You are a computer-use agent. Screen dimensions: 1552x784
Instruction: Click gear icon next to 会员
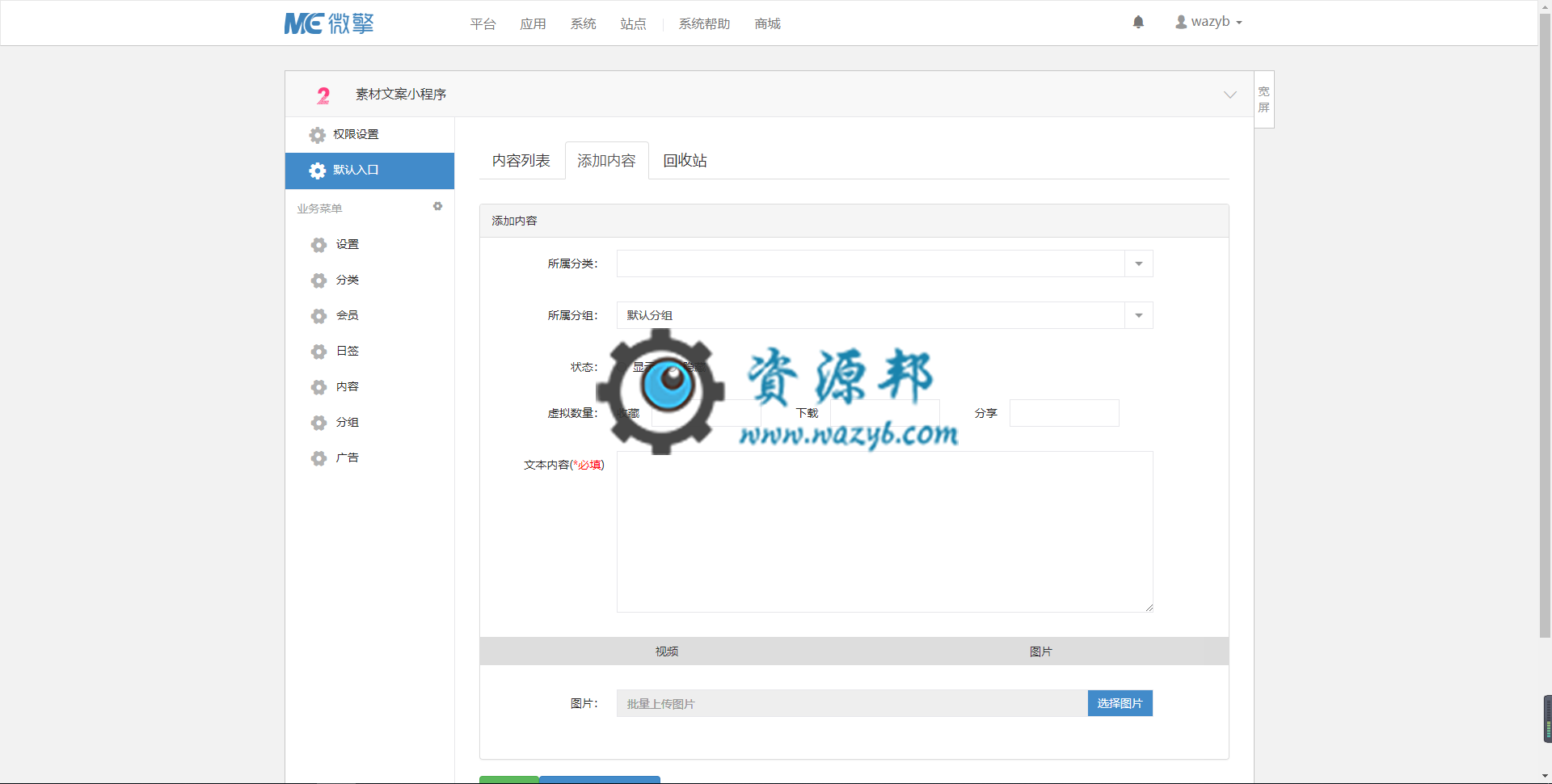click(x=319, y=316)
